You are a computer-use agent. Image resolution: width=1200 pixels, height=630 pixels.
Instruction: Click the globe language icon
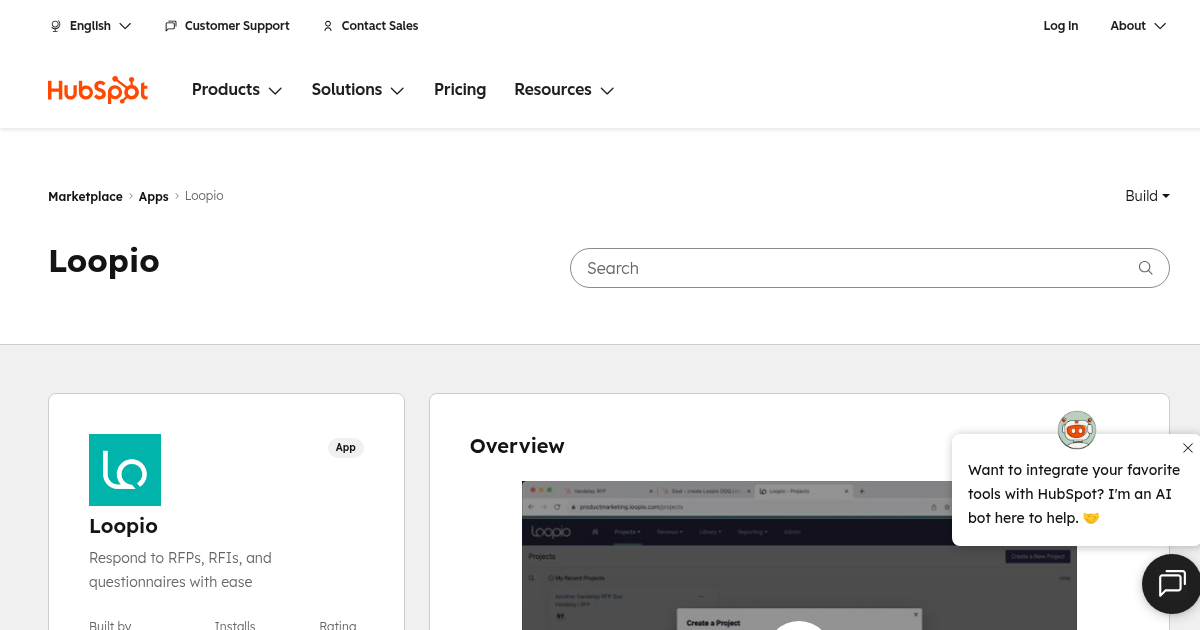pyautogui.click(x=56, y=26)
